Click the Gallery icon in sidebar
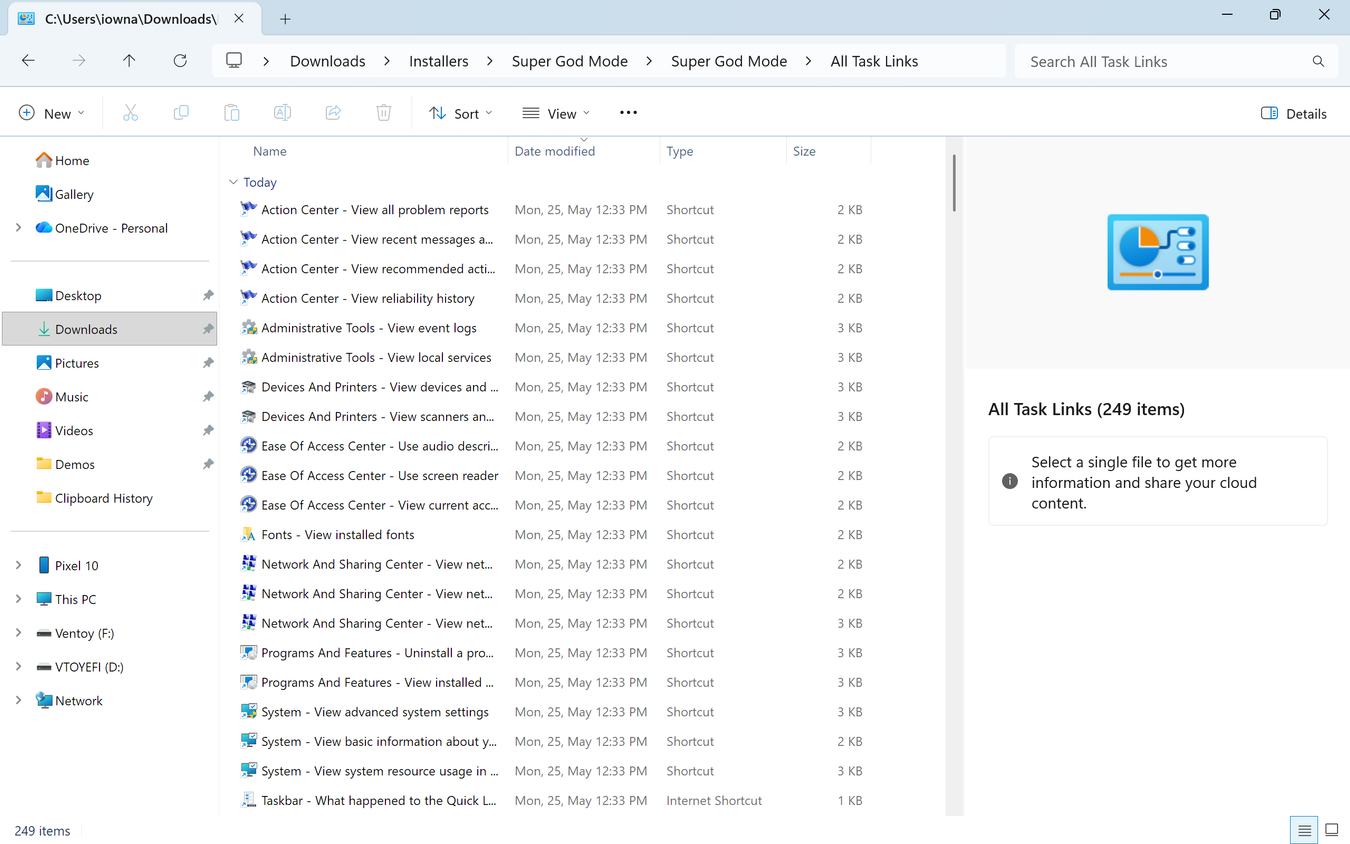 pyautogui.click(x=43, y=194)
